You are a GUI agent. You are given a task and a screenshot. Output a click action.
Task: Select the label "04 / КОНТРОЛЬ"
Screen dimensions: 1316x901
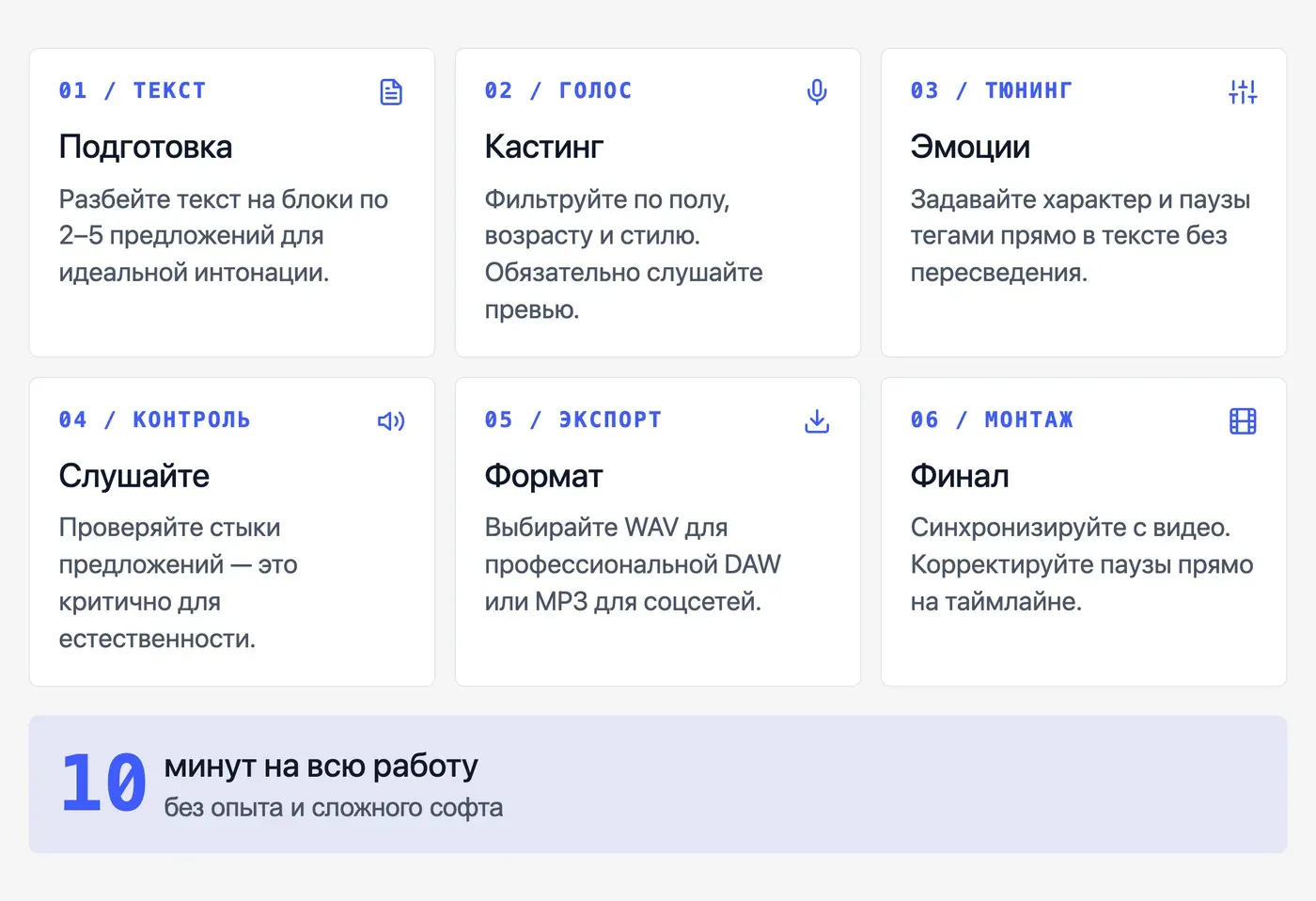coord(155,420)
